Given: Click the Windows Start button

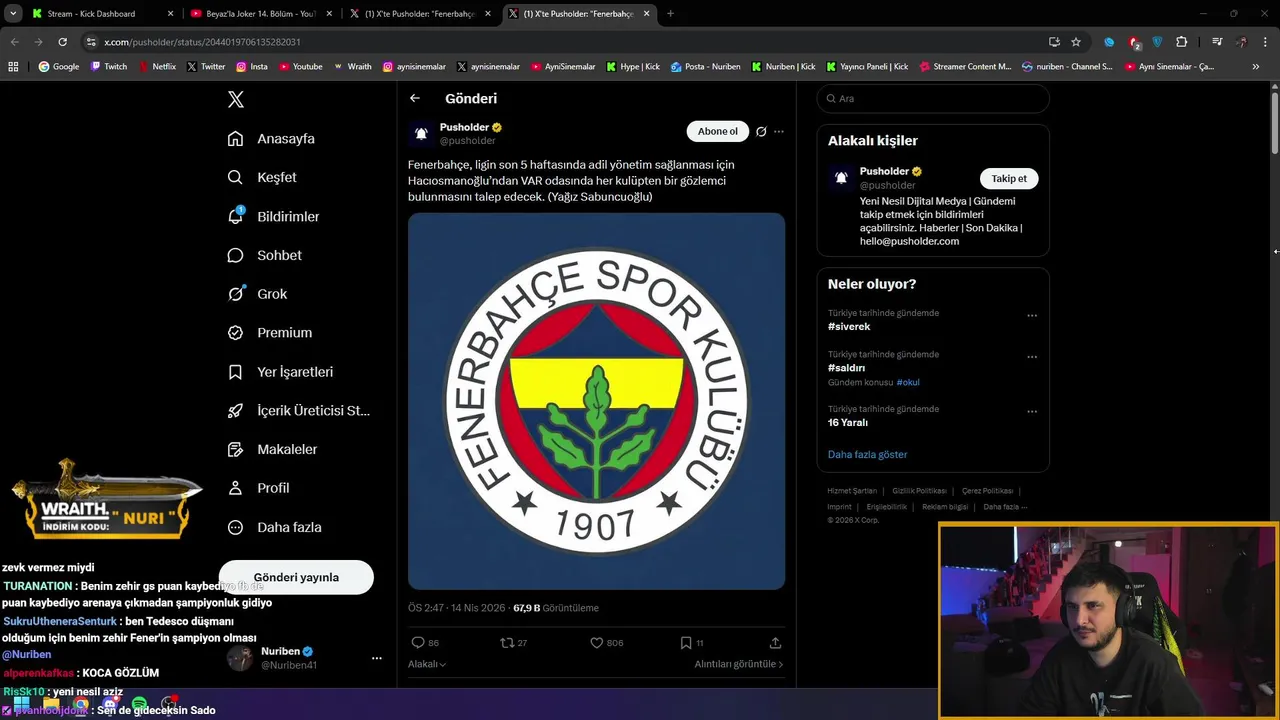Looking at the screenshot, I should pos(21,704).
